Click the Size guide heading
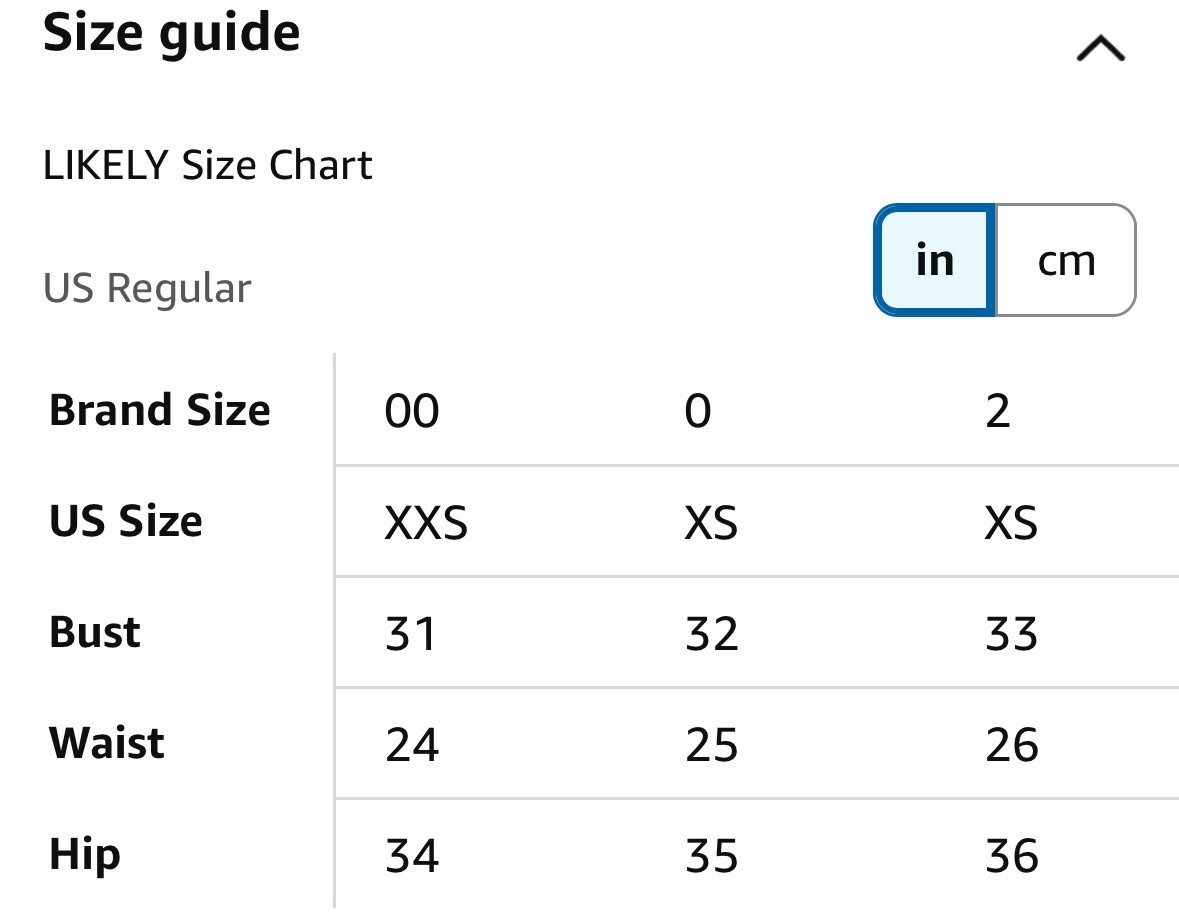This screenshot has height=915, width=1179. pos(171,33)
